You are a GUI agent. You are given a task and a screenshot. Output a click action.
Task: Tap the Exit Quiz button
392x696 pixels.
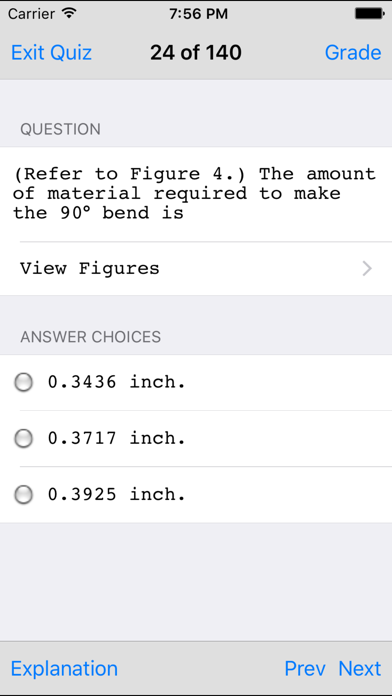51,53
